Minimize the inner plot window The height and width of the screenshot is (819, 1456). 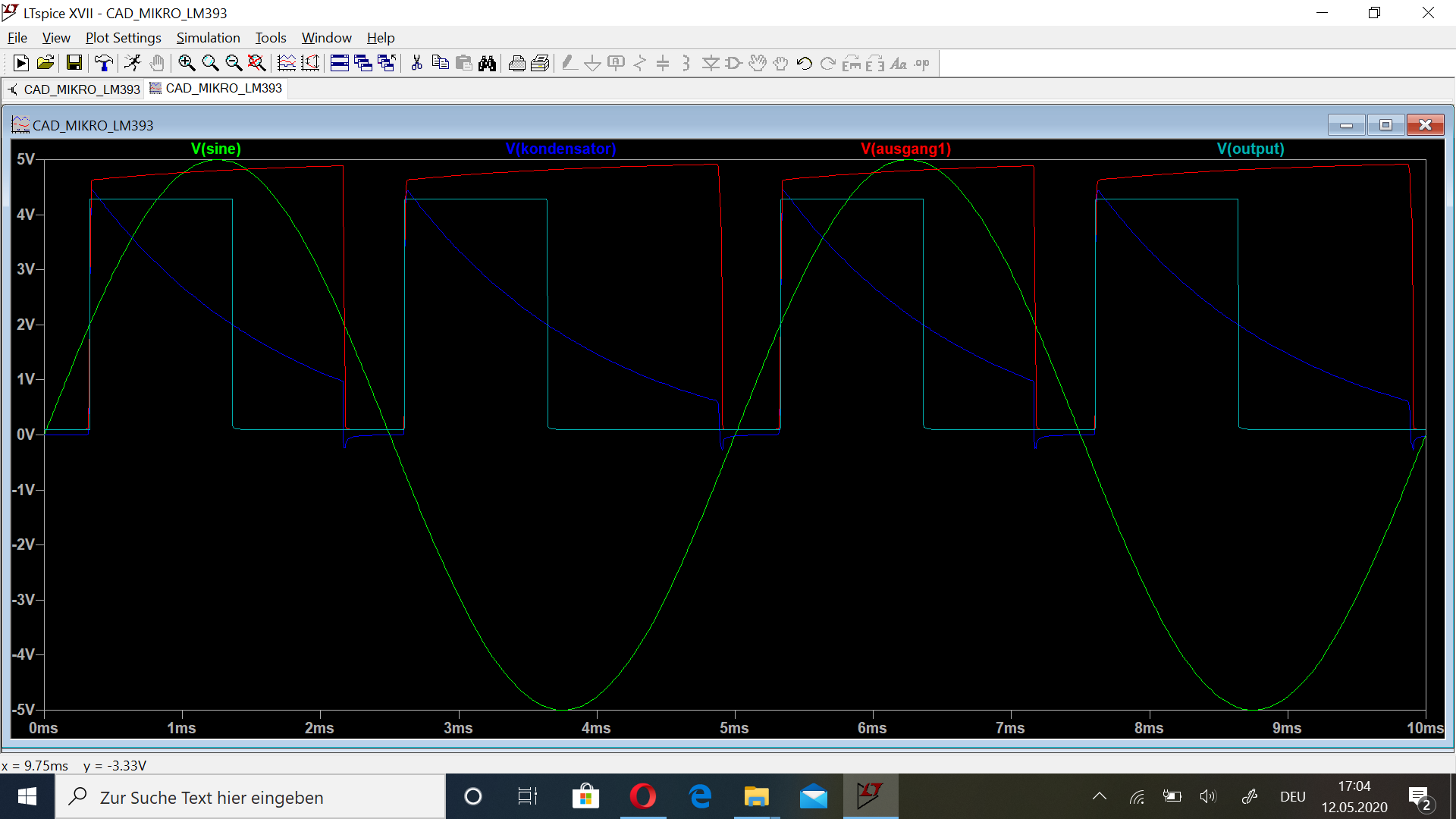tap(1347, 125)
